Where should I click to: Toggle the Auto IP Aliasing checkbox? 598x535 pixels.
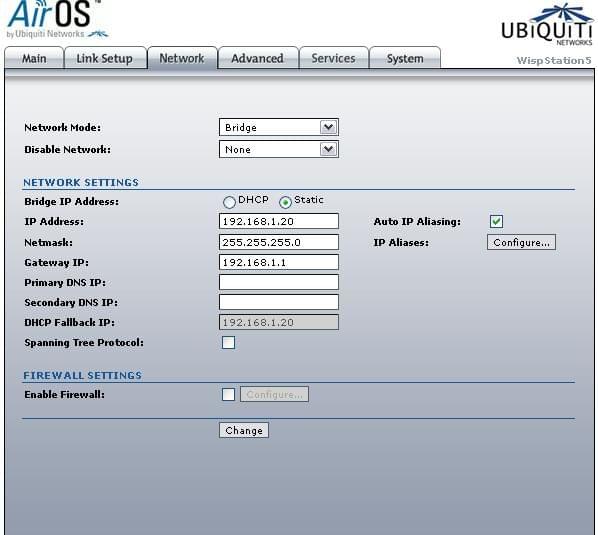[x=496, y=221]
